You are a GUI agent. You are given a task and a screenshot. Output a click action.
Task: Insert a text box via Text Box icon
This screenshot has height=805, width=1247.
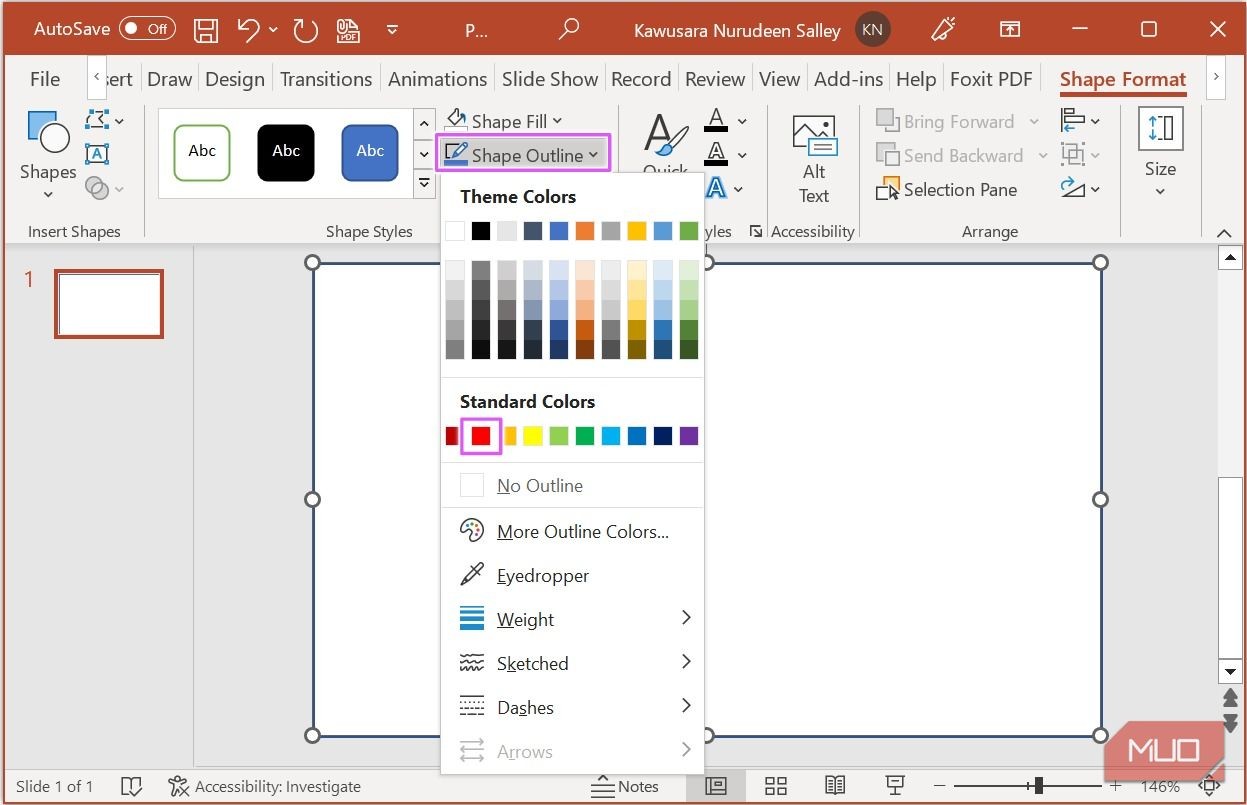97,154
